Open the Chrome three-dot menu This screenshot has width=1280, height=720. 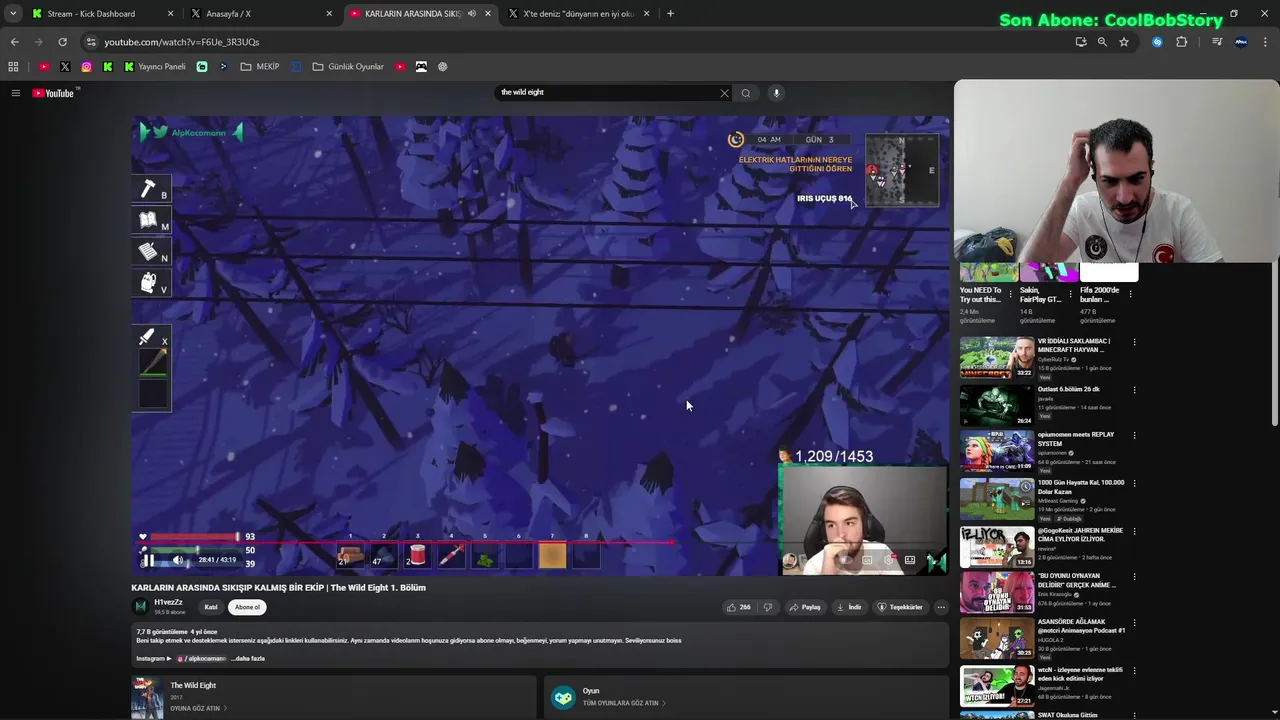(1266, 42)
